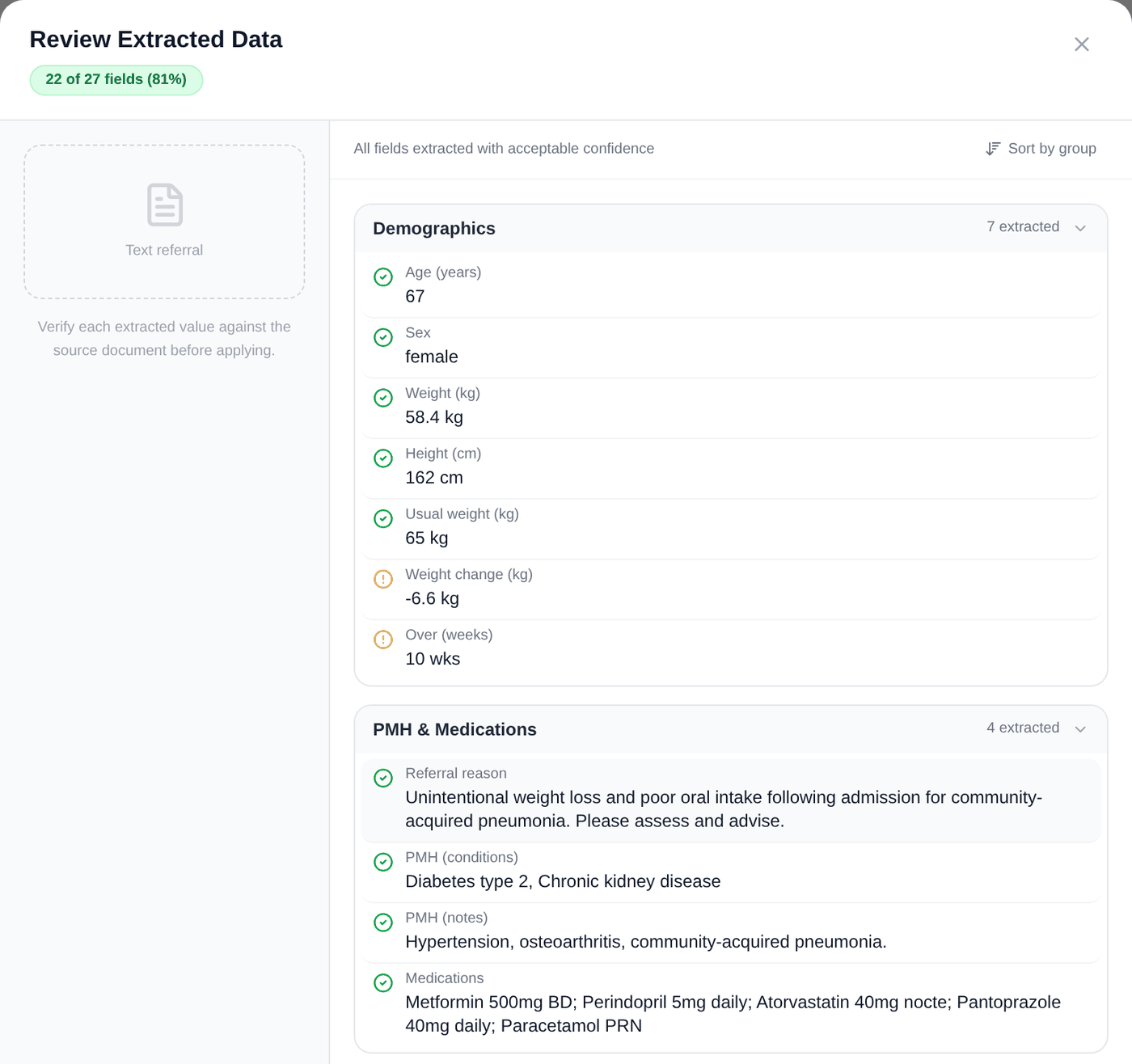The image size is (1132, 1064).
Task: Click the 7 extracted count
Action: click(1023, 227)
